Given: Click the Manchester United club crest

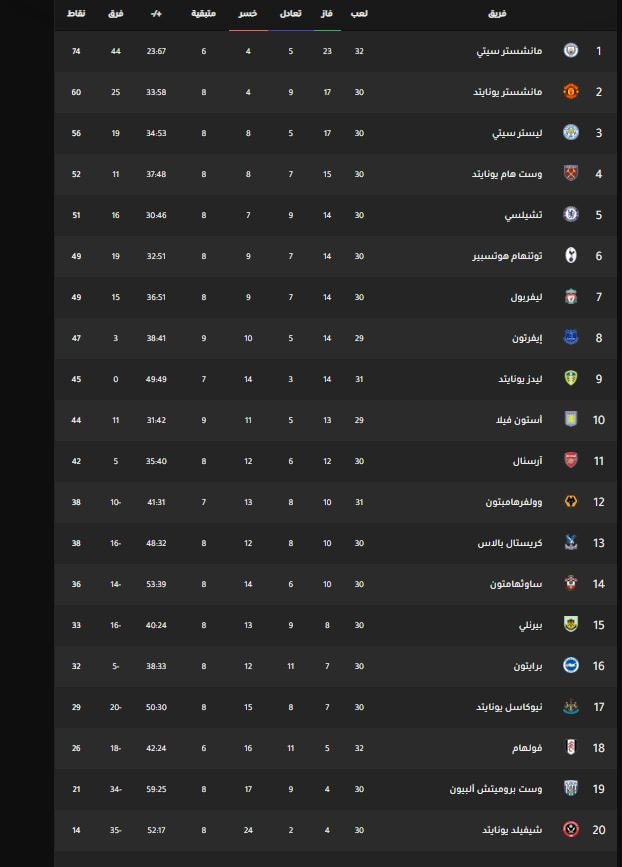Looking at the screenshot, I should (571, 92).
